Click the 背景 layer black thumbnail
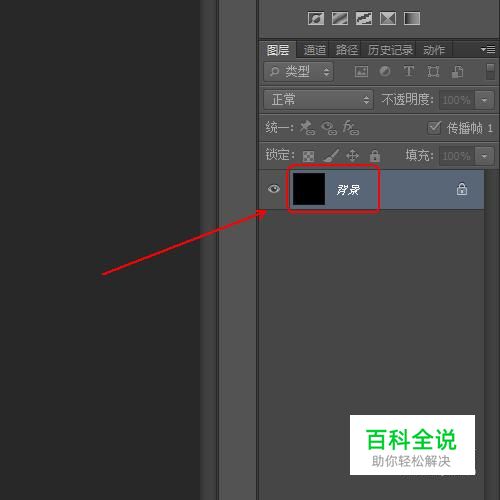 tap(309, 189)
